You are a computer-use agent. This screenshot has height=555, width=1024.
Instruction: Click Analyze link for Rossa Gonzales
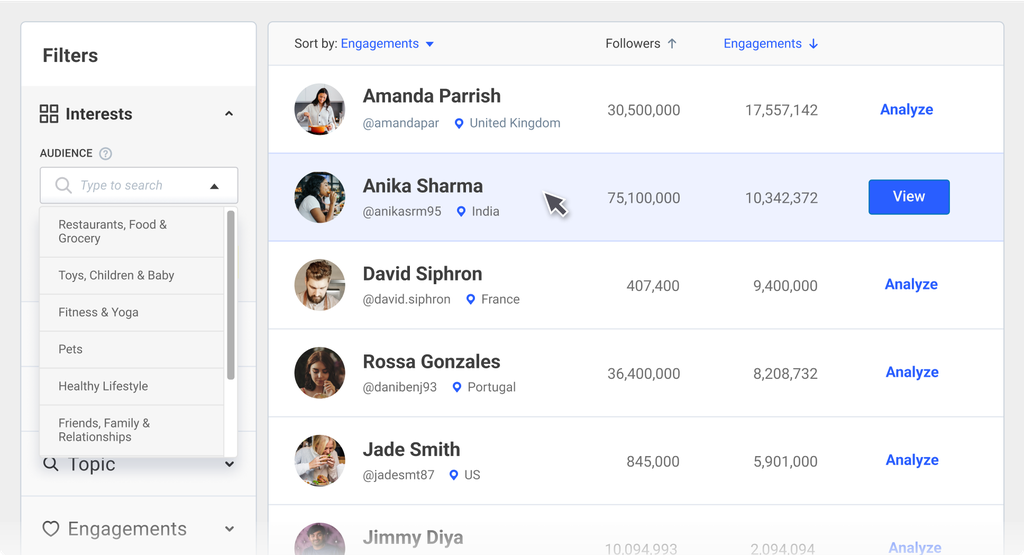click(x=911, y=372)
